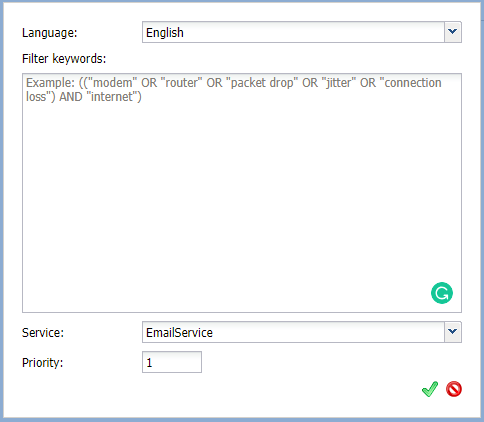Click the Priority label

coord(42,363)
